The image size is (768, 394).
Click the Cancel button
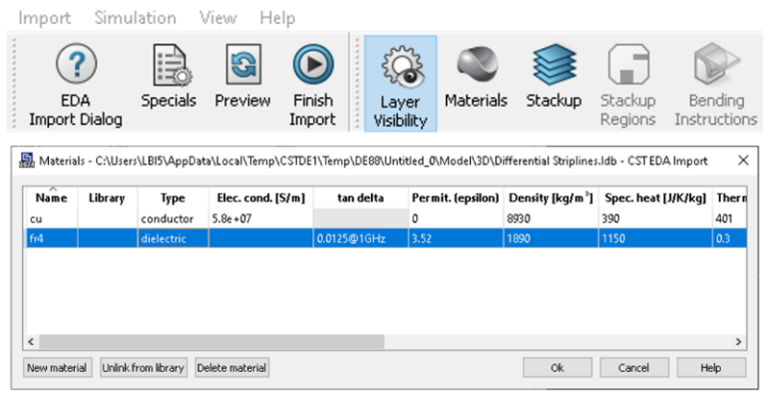coord(634,368)
